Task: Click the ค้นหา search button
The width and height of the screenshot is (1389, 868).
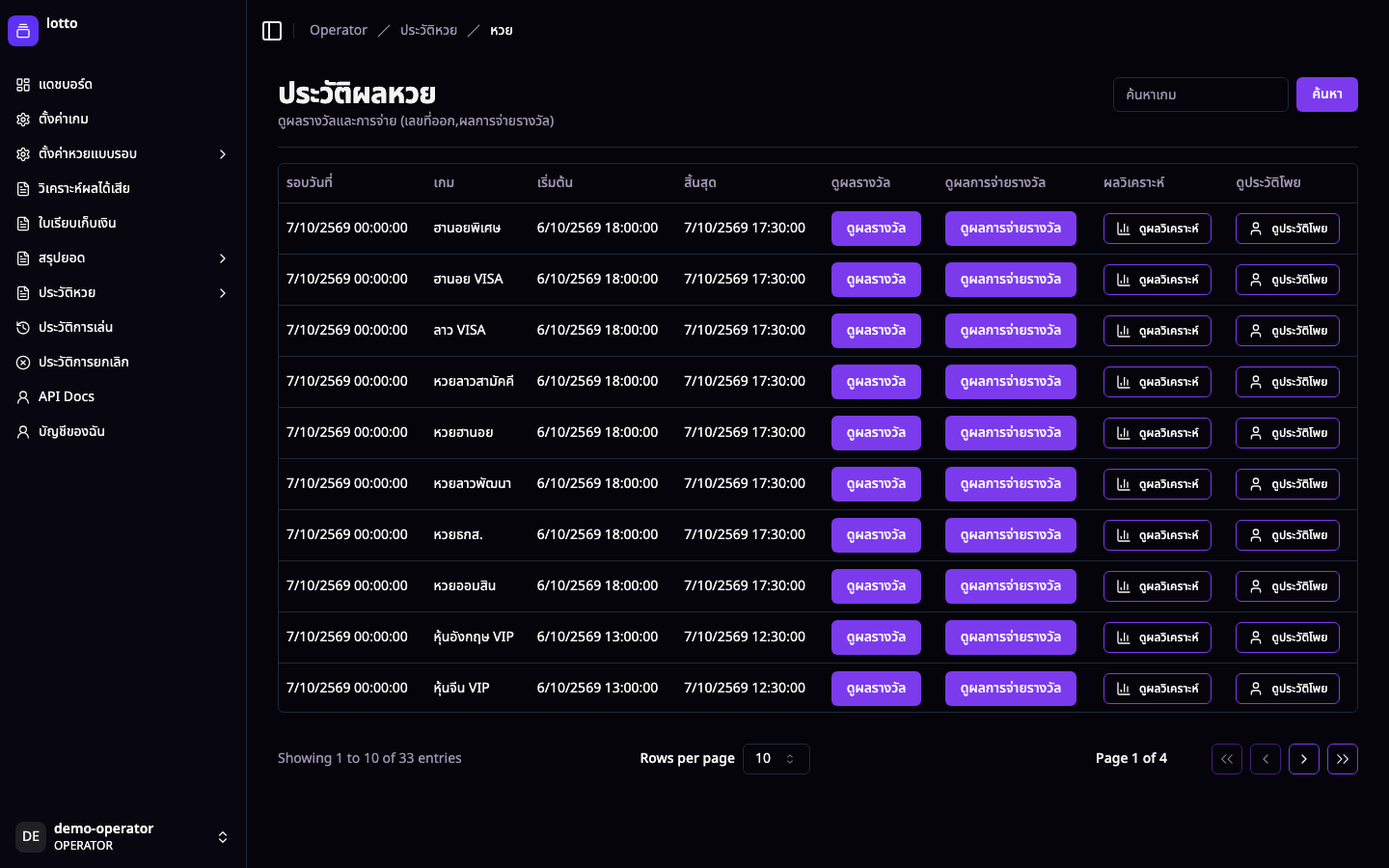Action: tap(1327, 95)
